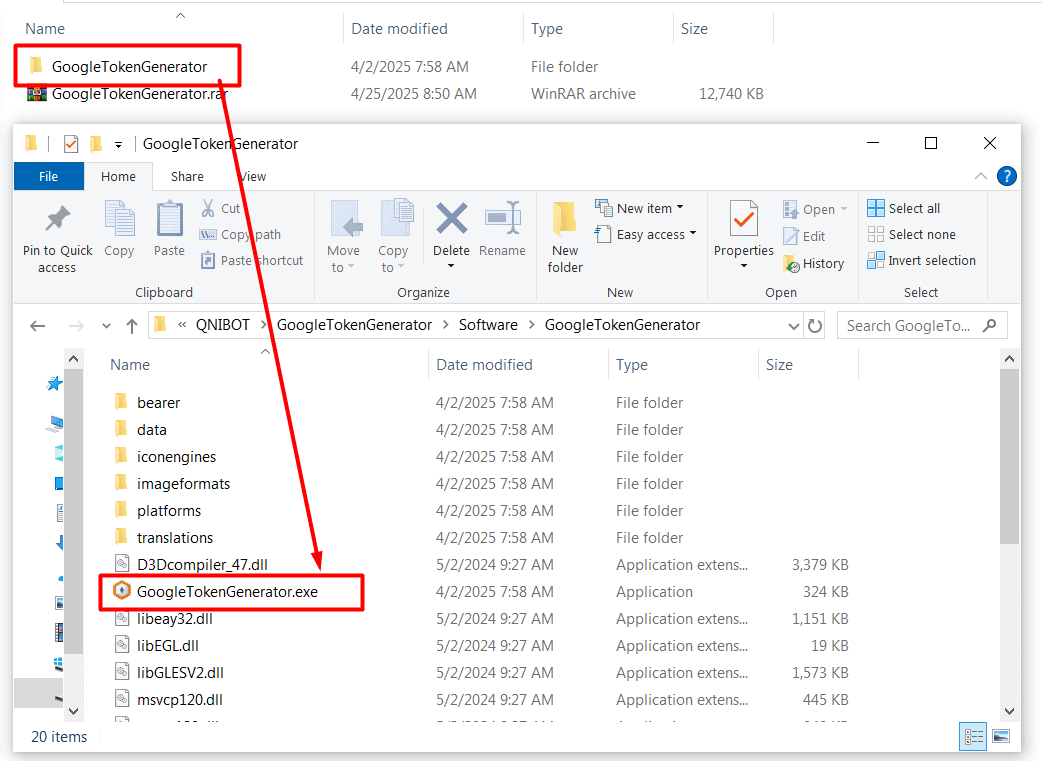1042x761 pixels.
Task: Click file list vertical scrollbar down arrow
Action: pyautogui.click(x=1009, y=710)
